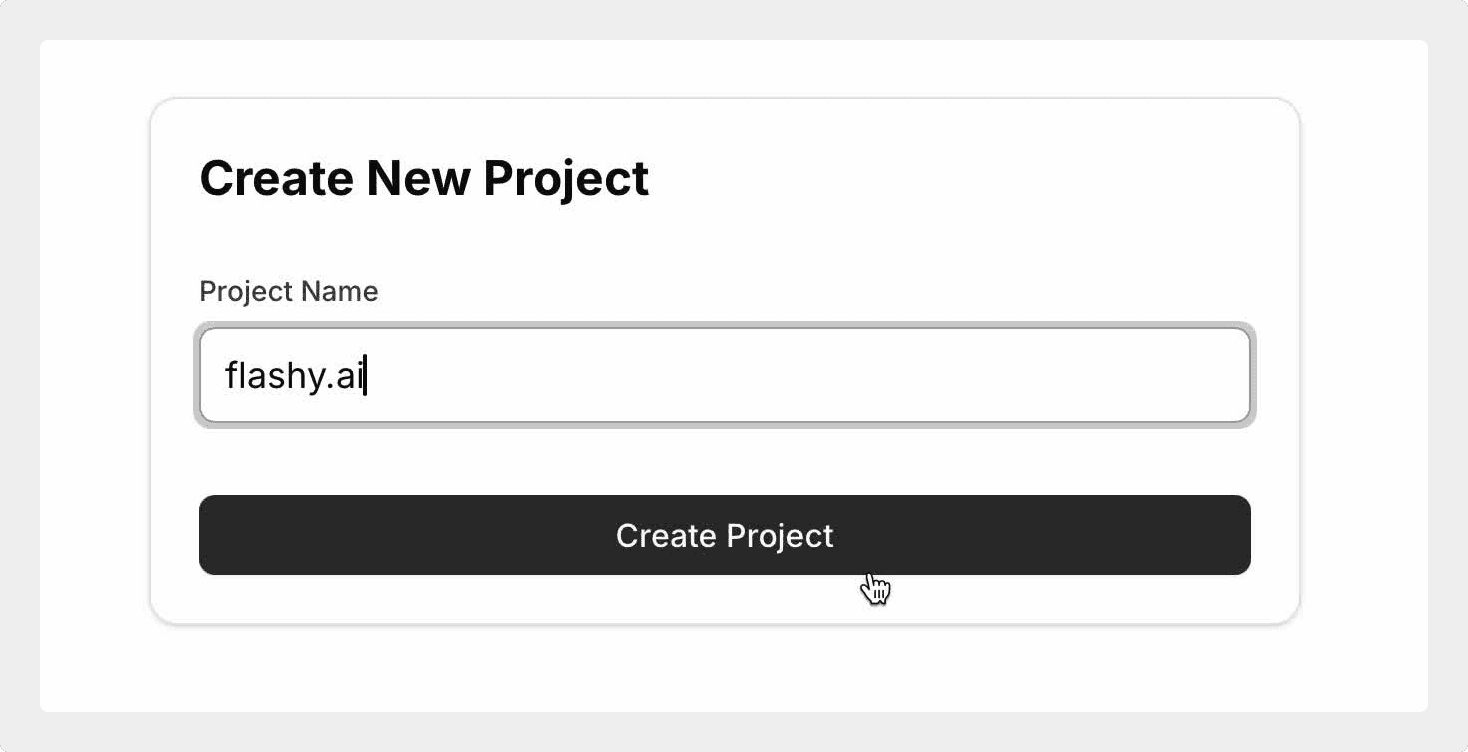Click the 'Create Project' button text label

(x=724, y=535)
